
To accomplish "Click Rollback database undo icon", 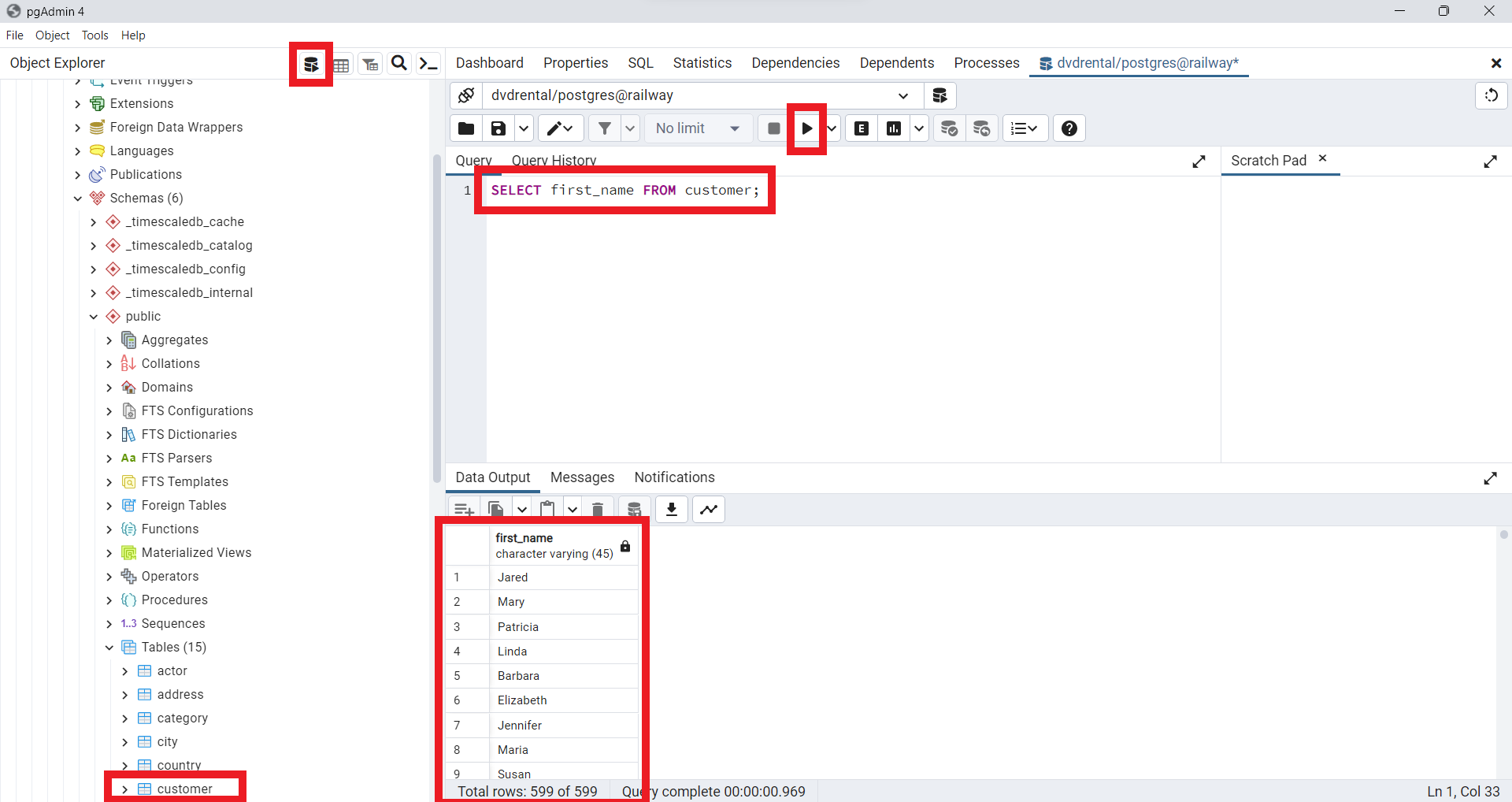I will 981,128.
